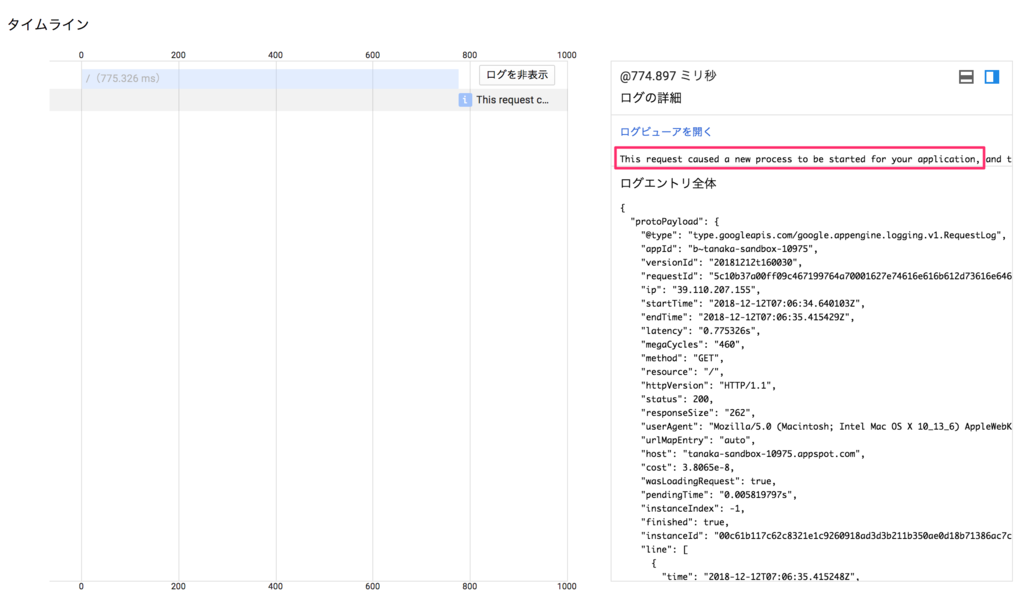Click the "httpVersion" HTTP/1.1 line
Image resolution: width=1024 pixels, height=597 pixels.
click(x=708, y=386)
